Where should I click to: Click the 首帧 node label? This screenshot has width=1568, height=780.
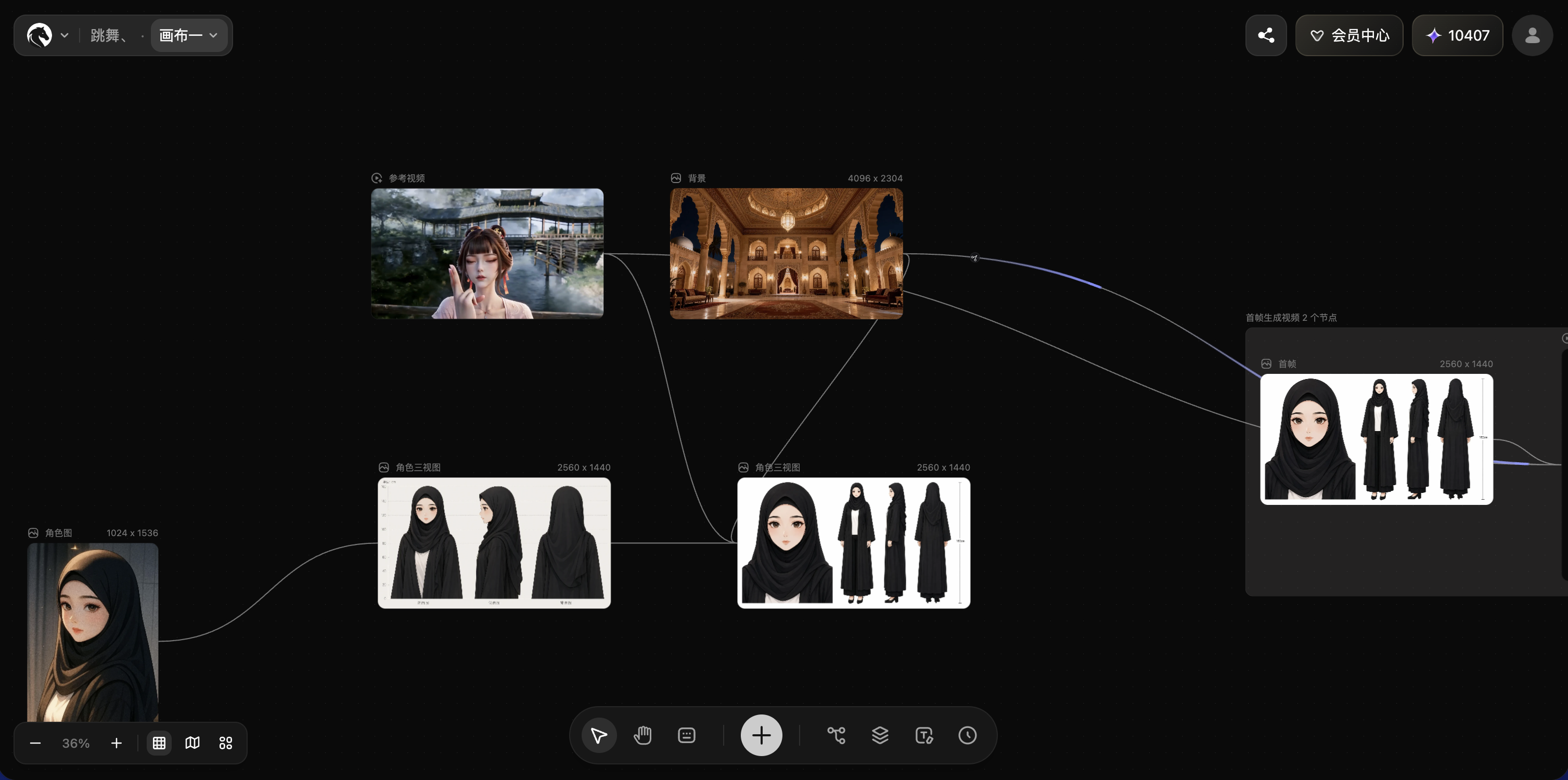[1287, 364]
